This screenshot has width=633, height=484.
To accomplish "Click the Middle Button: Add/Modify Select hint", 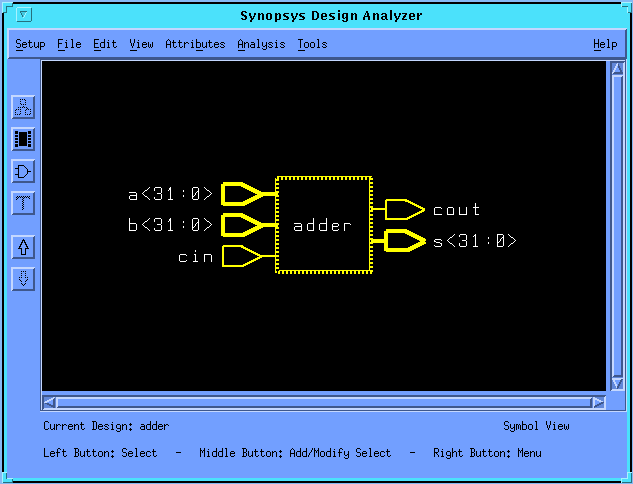I will (x=295, y=453).
